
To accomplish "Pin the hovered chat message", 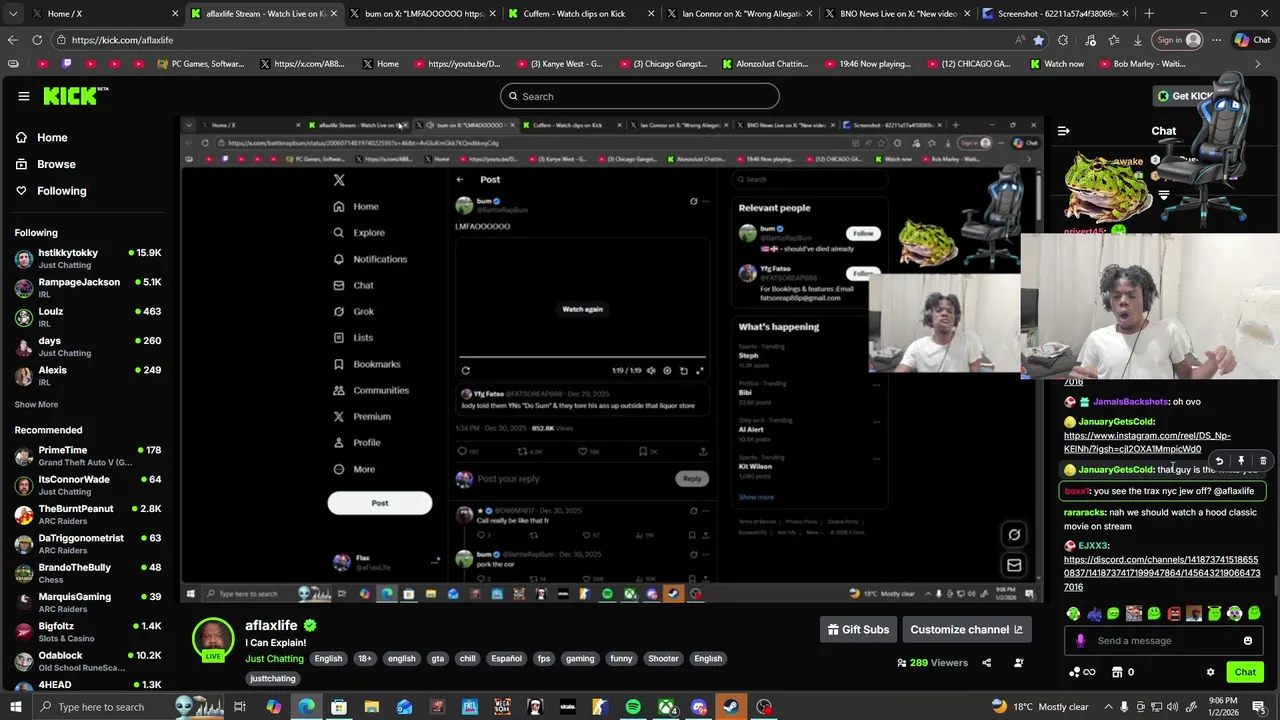I will [x=1241, y=461].
